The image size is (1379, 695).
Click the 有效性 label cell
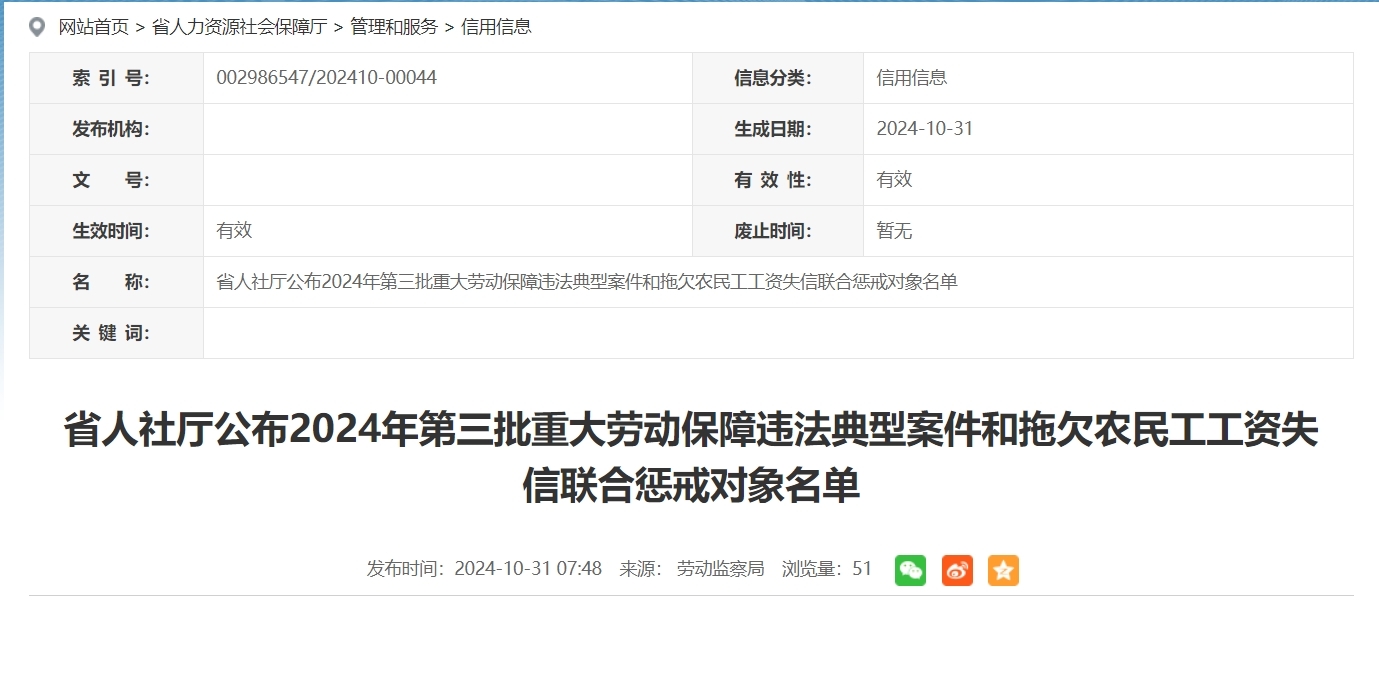778,180
